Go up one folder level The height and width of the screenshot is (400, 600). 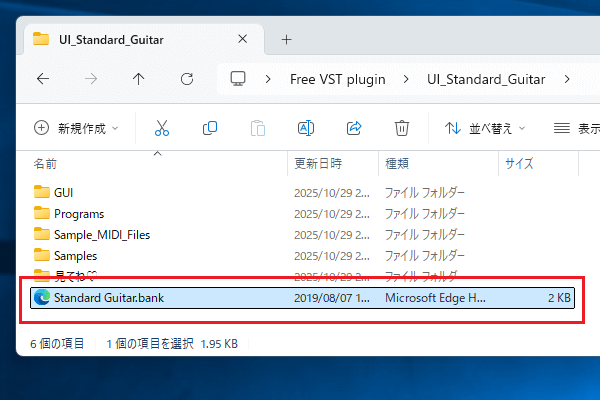point(139,78)
